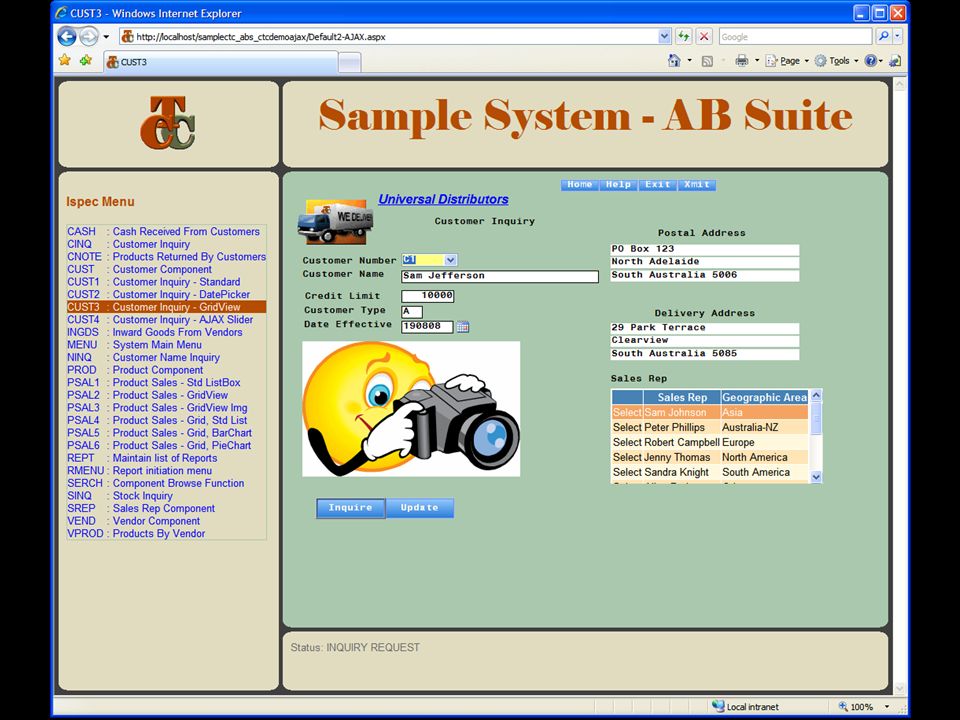Expand the Home button dropdown arrow
The image size is (960, 720).
coord(689,61)
